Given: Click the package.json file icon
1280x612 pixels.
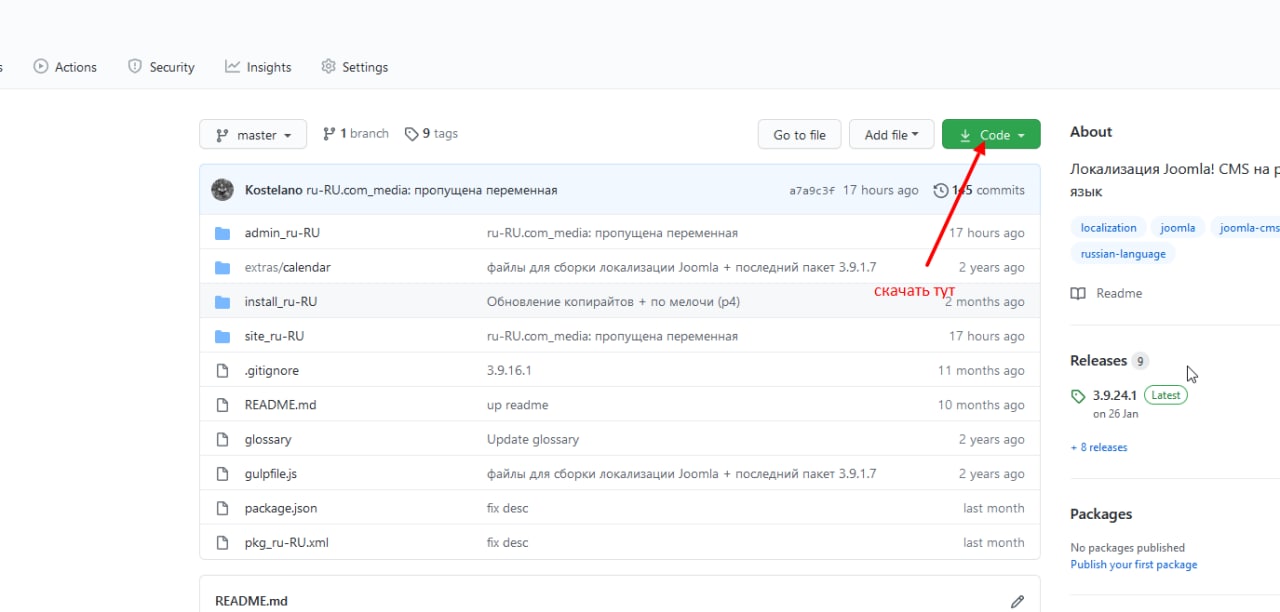Looking at the screenshot, I should coord(223,509).
